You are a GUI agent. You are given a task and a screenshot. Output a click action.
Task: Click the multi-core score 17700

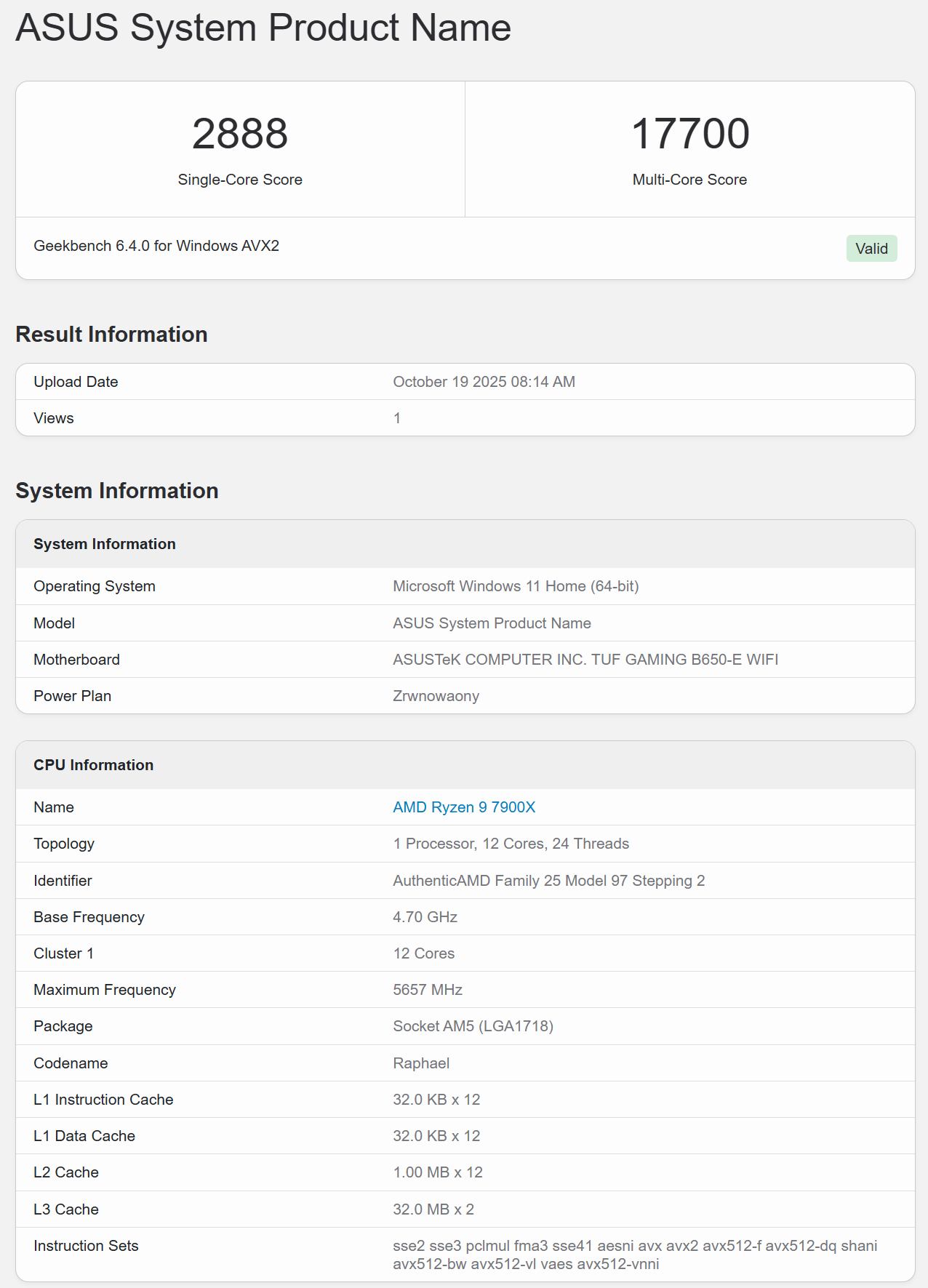click(689, 135)
